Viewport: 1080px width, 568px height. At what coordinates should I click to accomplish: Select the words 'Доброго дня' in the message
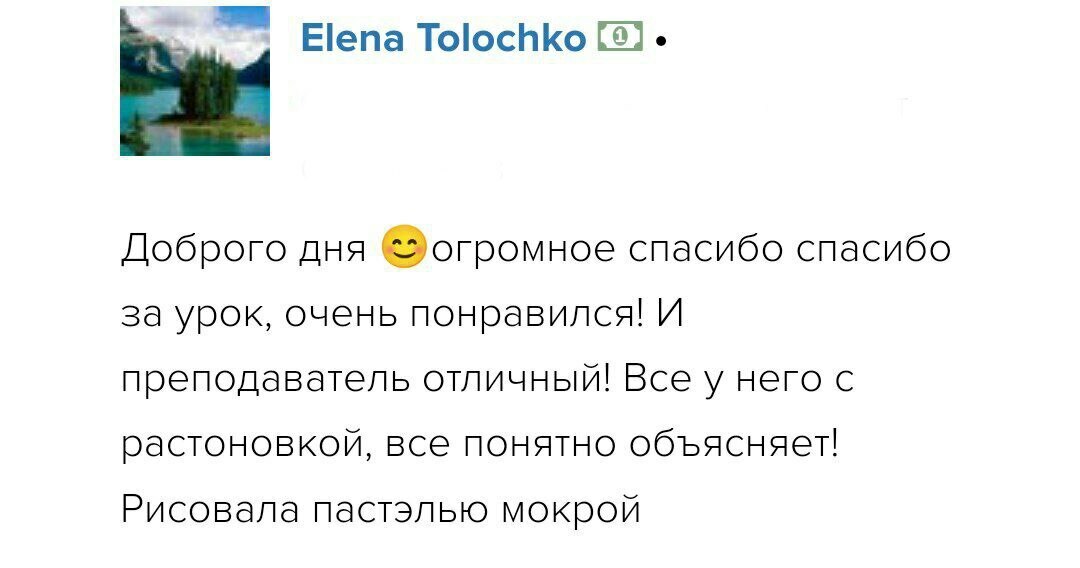[x=244, y=249]
